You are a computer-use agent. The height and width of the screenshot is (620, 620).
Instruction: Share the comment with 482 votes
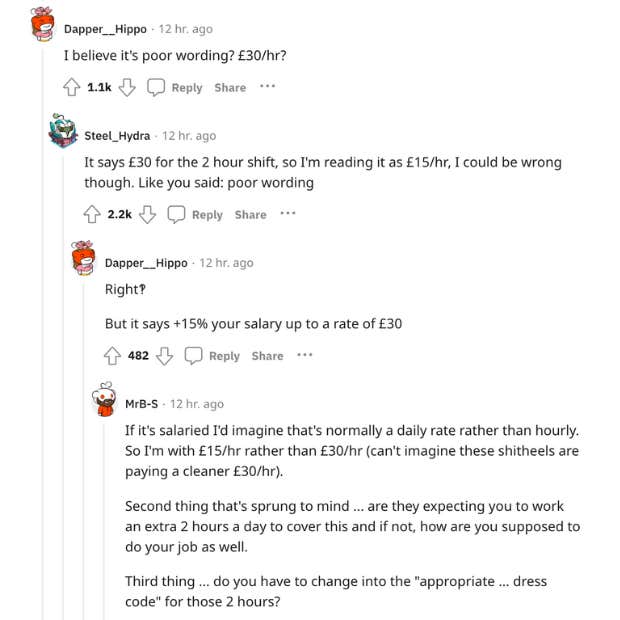point(267,355)
